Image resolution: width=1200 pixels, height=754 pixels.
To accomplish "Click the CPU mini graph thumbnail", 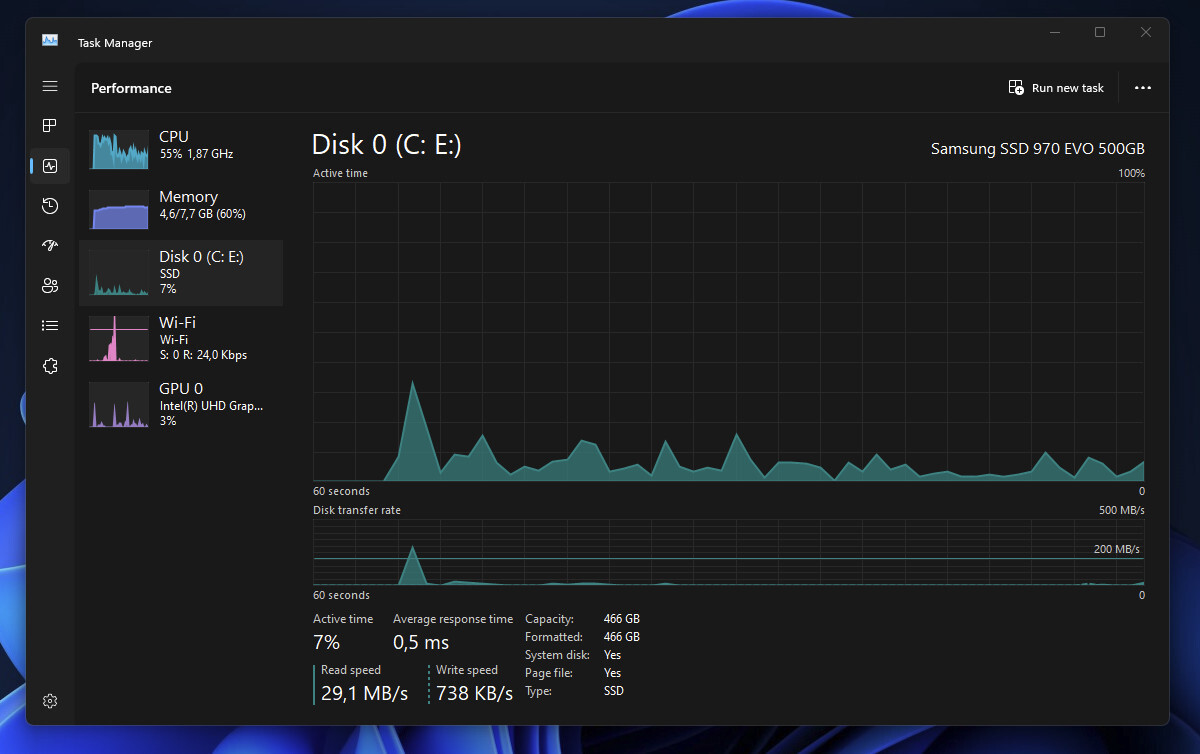I will (x=119, y=150).
